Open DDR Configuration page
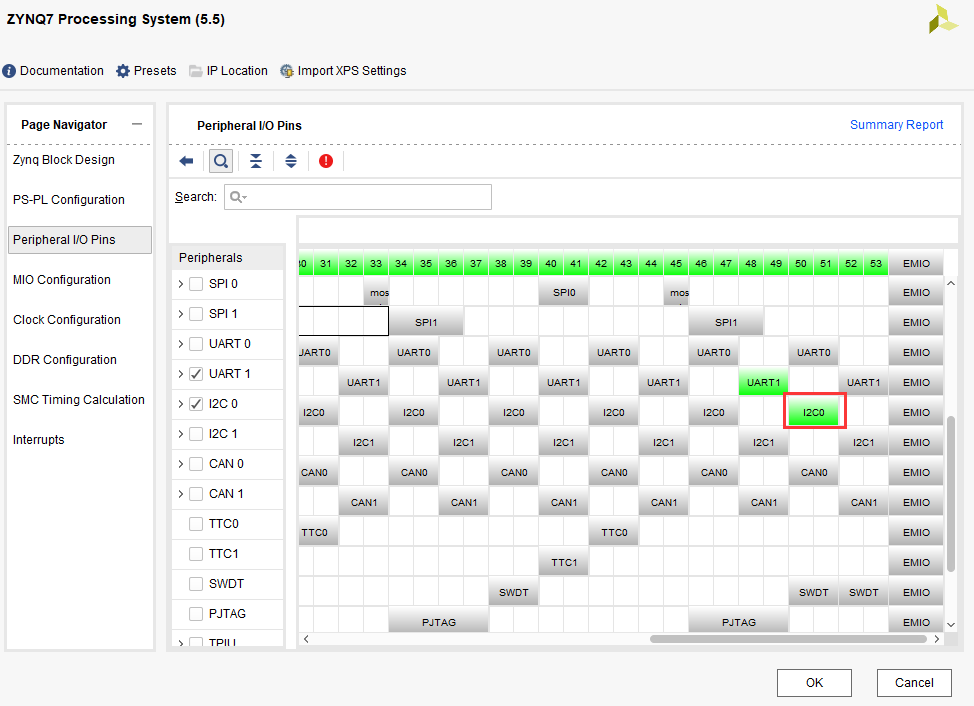The height and width of the screenshot is (706, 974). click(x=65, y=360)
